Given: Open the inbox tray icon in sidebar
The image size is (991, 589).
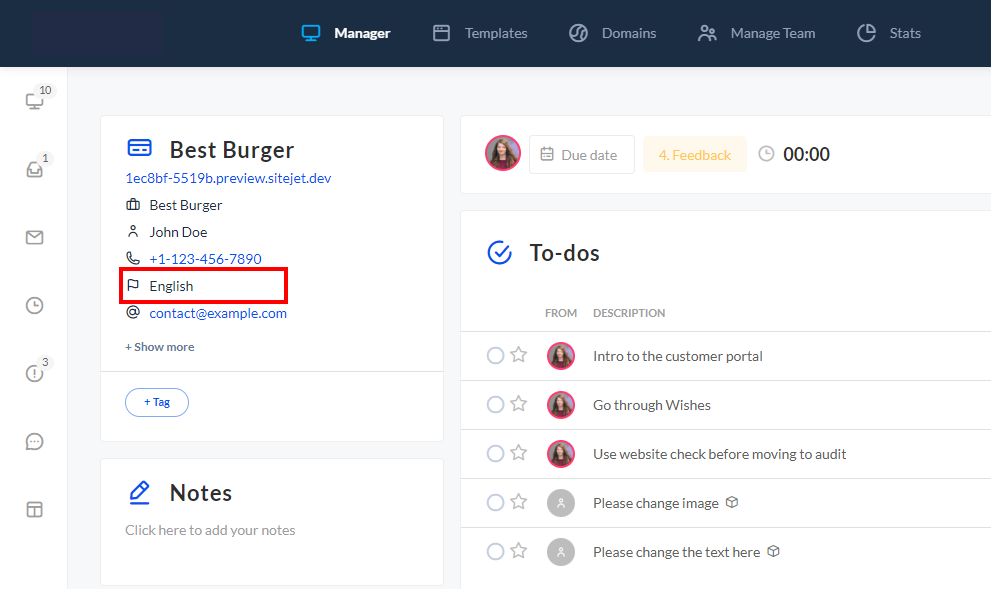Looking at the screenshot, I should (35, 169).
